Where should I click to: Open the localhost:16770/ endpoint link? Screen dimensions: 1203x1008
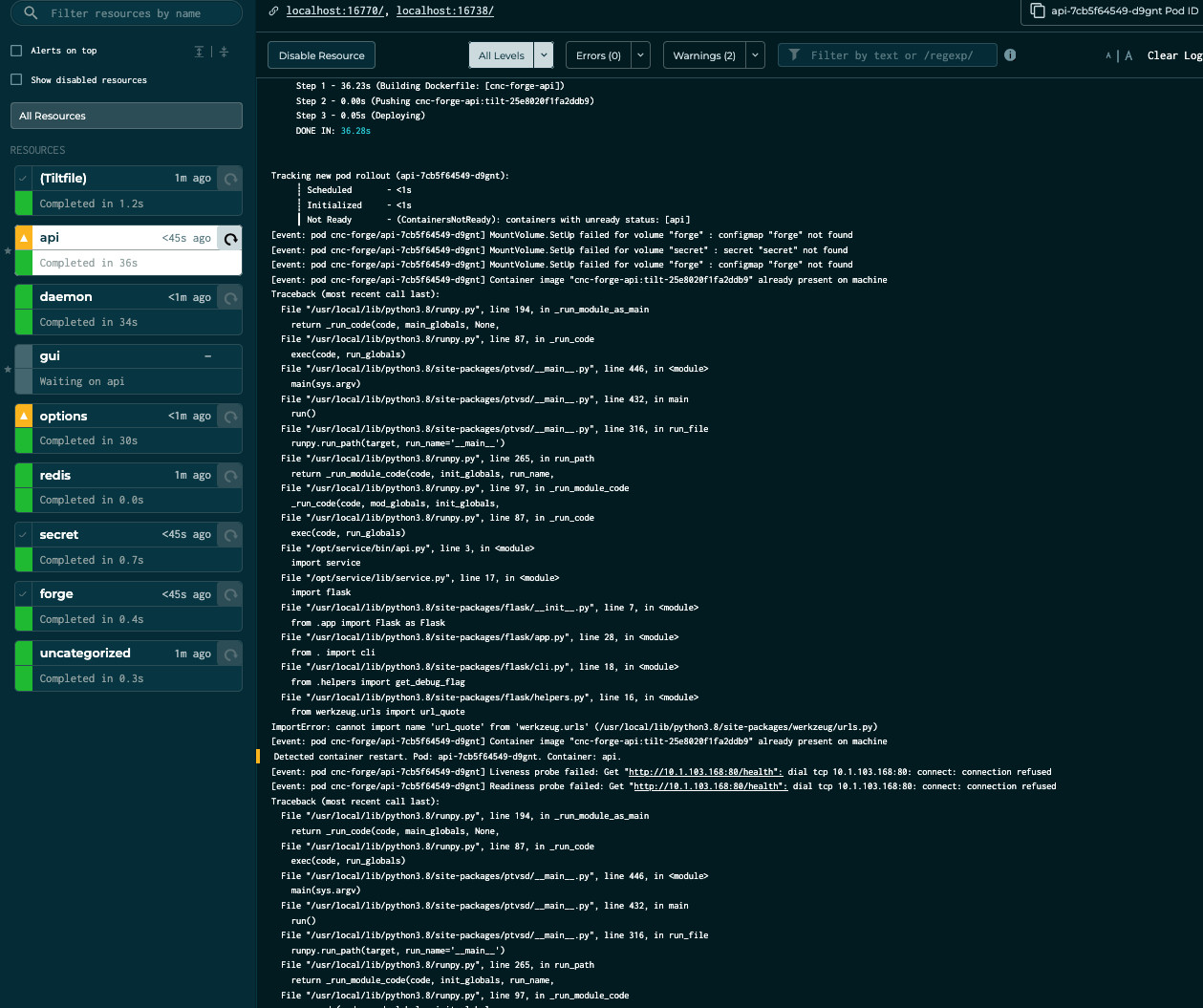337,11
